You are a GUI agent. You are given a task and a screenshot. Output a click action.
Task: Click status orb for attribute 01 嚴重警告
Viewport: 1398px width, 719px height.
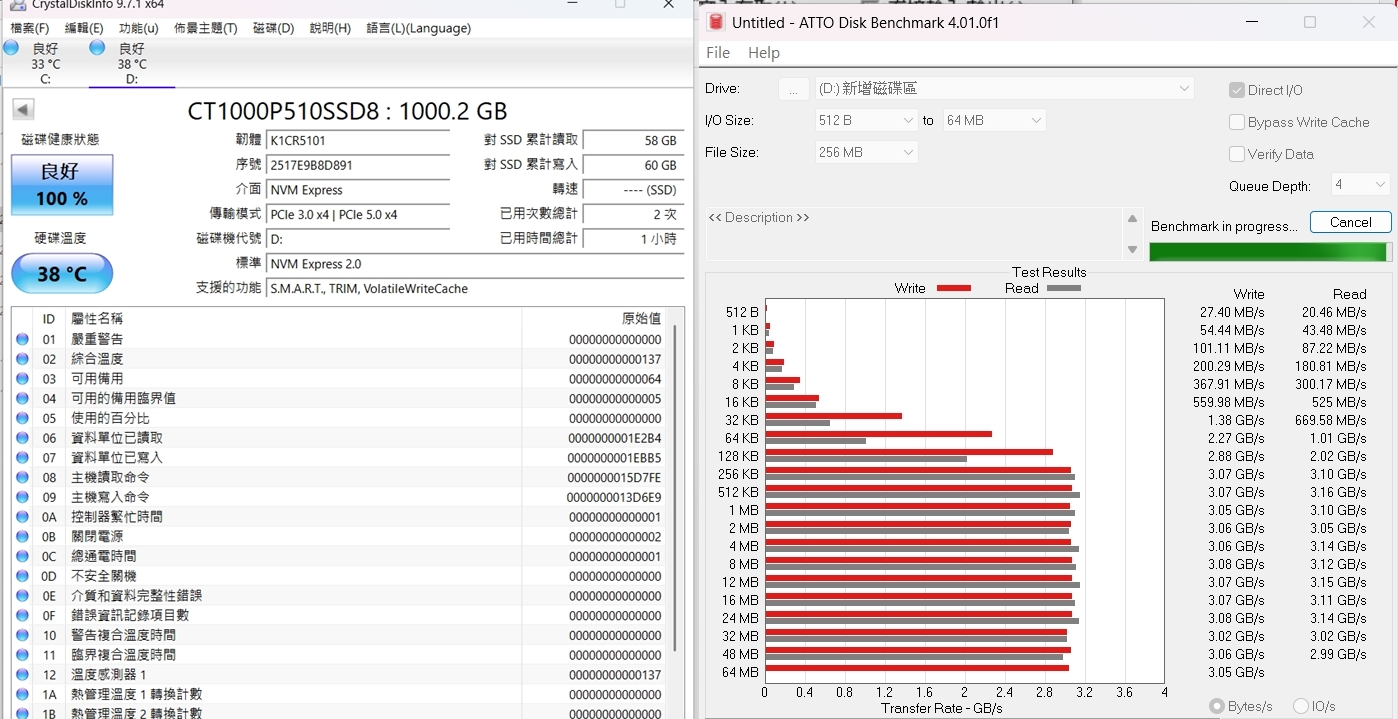23,339
